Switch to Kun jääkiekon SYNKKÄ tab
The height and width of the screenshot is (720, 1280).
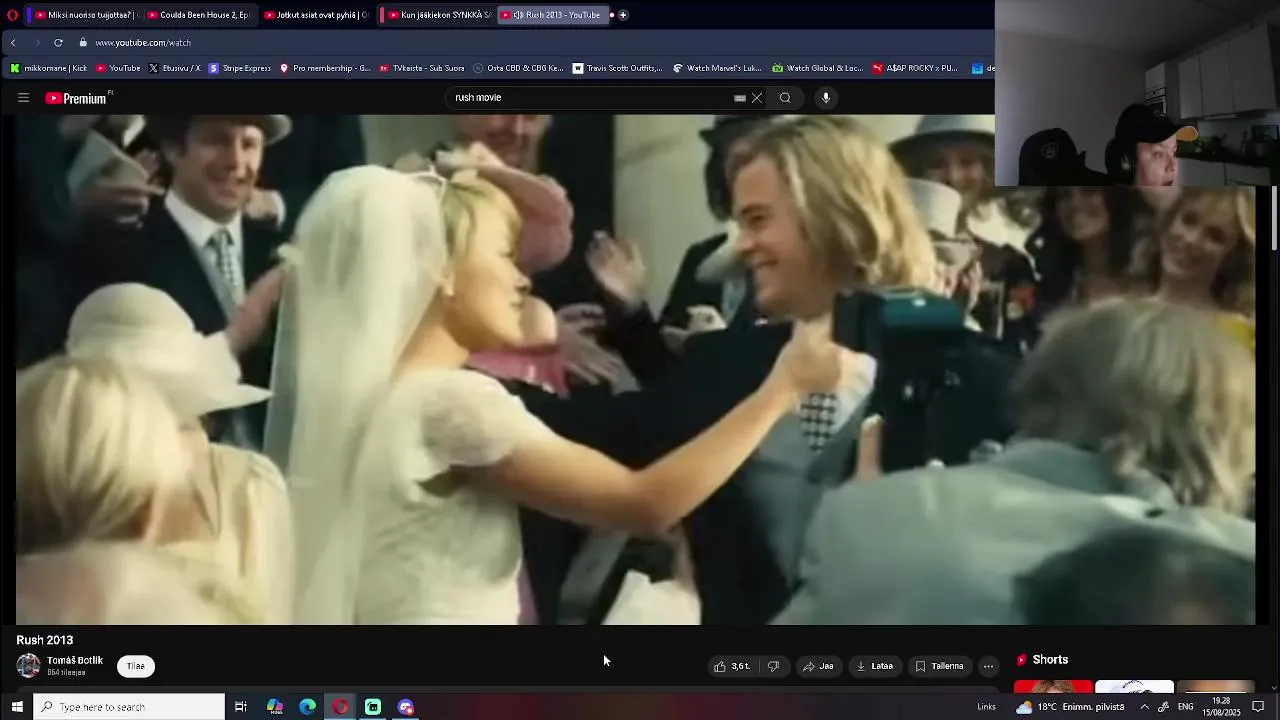coord(439,15)
